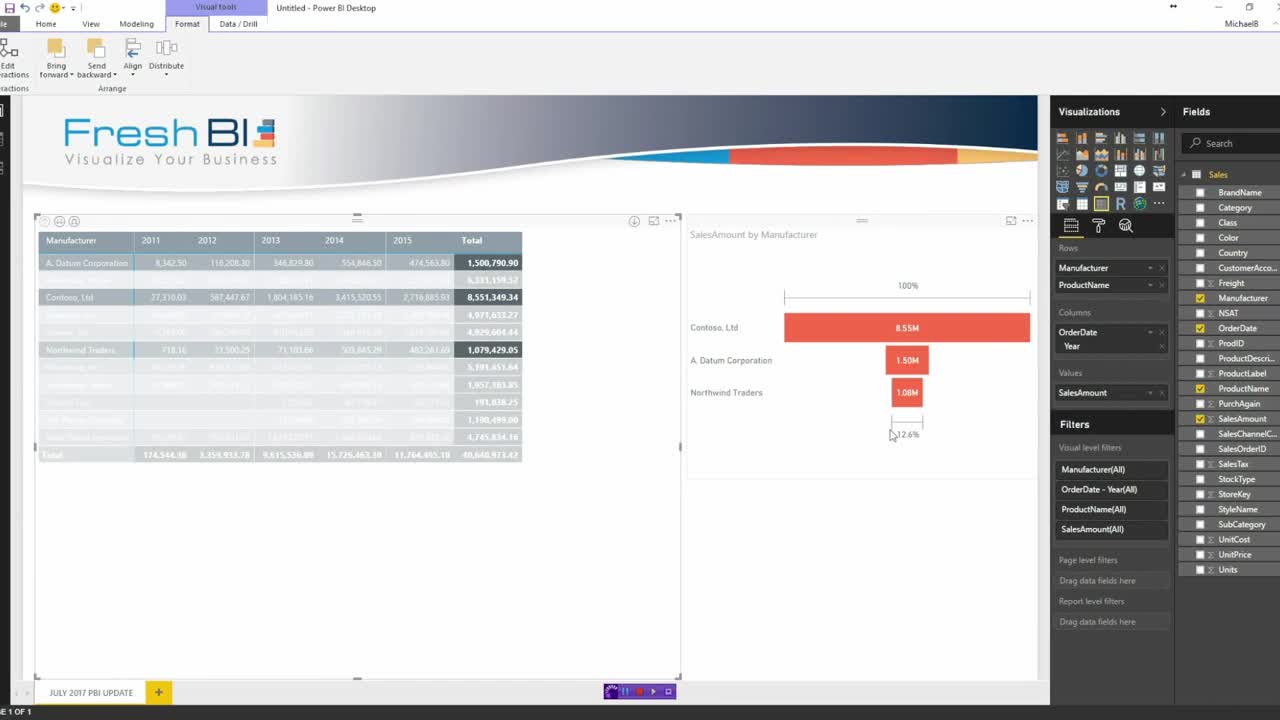Add a new report page with plus button
This screenshot has width=1280, height=720.
(158, 692)
